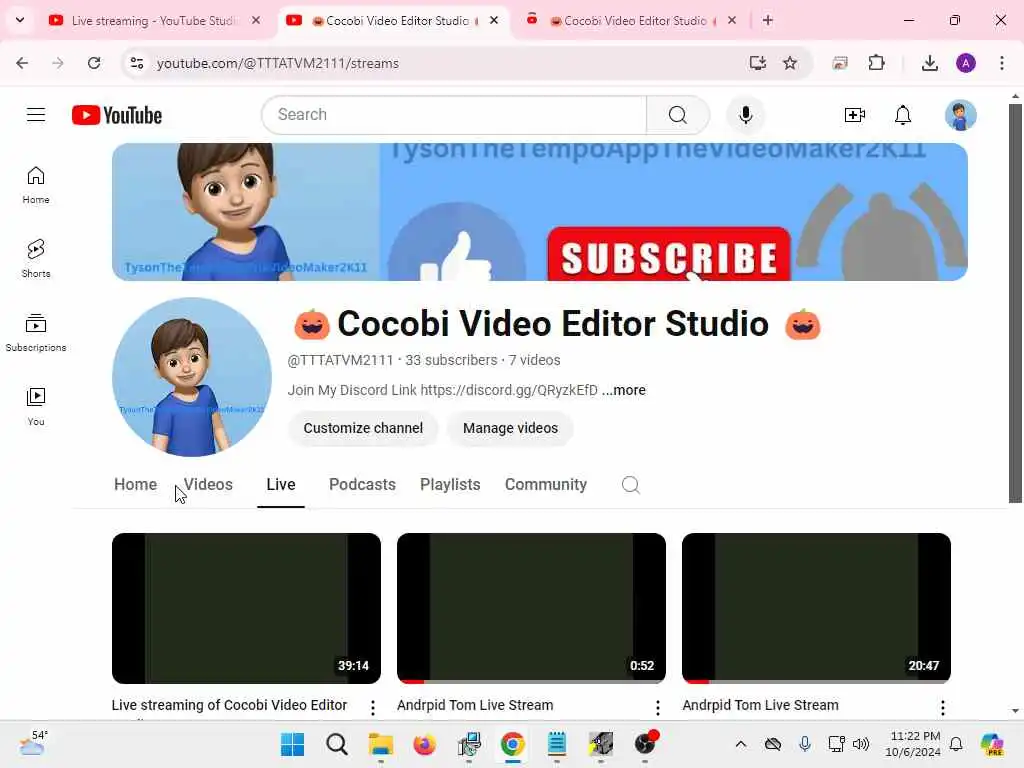Viewport: 1024px width, 768px height.
Task: Close the Live streaming YouTube Studio tab
Action: 256,20
